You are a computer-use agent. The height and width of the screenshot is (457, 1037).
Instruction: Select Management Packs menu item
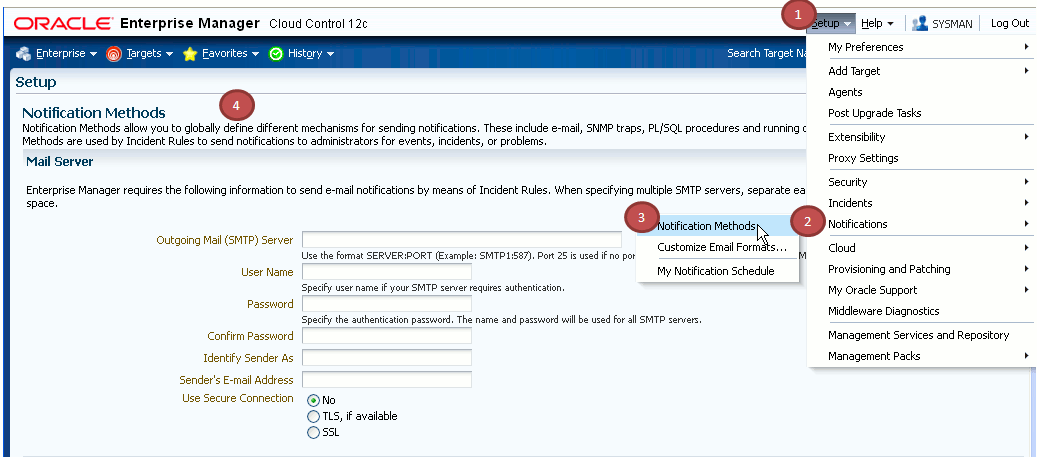[874, 356]
